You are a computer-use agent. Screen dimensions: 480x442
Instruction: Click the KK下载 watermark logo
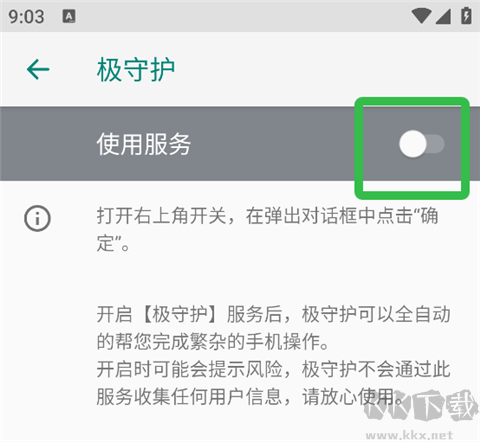click(420, 406)
